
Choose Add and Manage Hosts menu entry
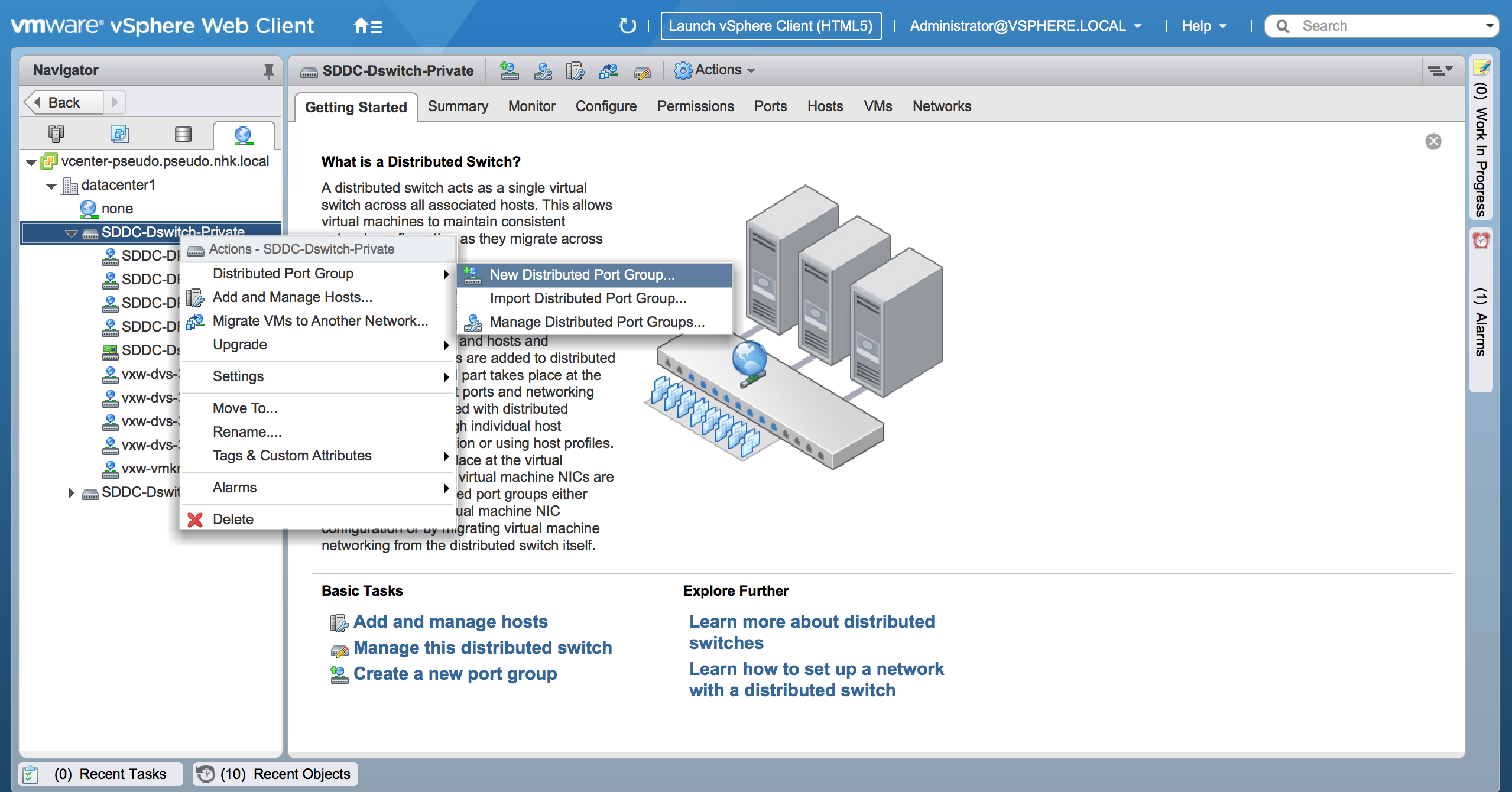tap(317, 297)
